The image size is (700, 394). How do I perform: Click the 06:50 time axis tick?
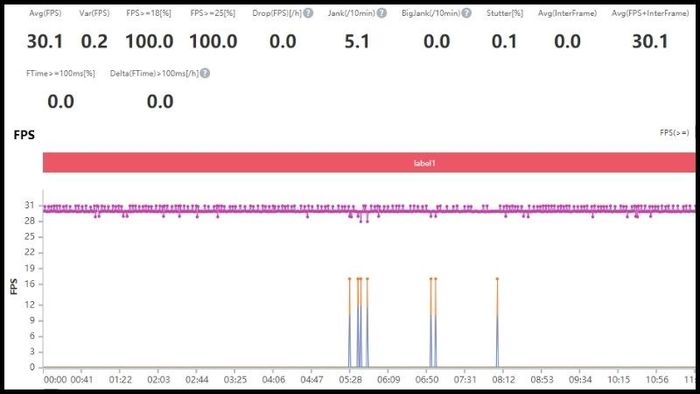[x=427, y=379]
